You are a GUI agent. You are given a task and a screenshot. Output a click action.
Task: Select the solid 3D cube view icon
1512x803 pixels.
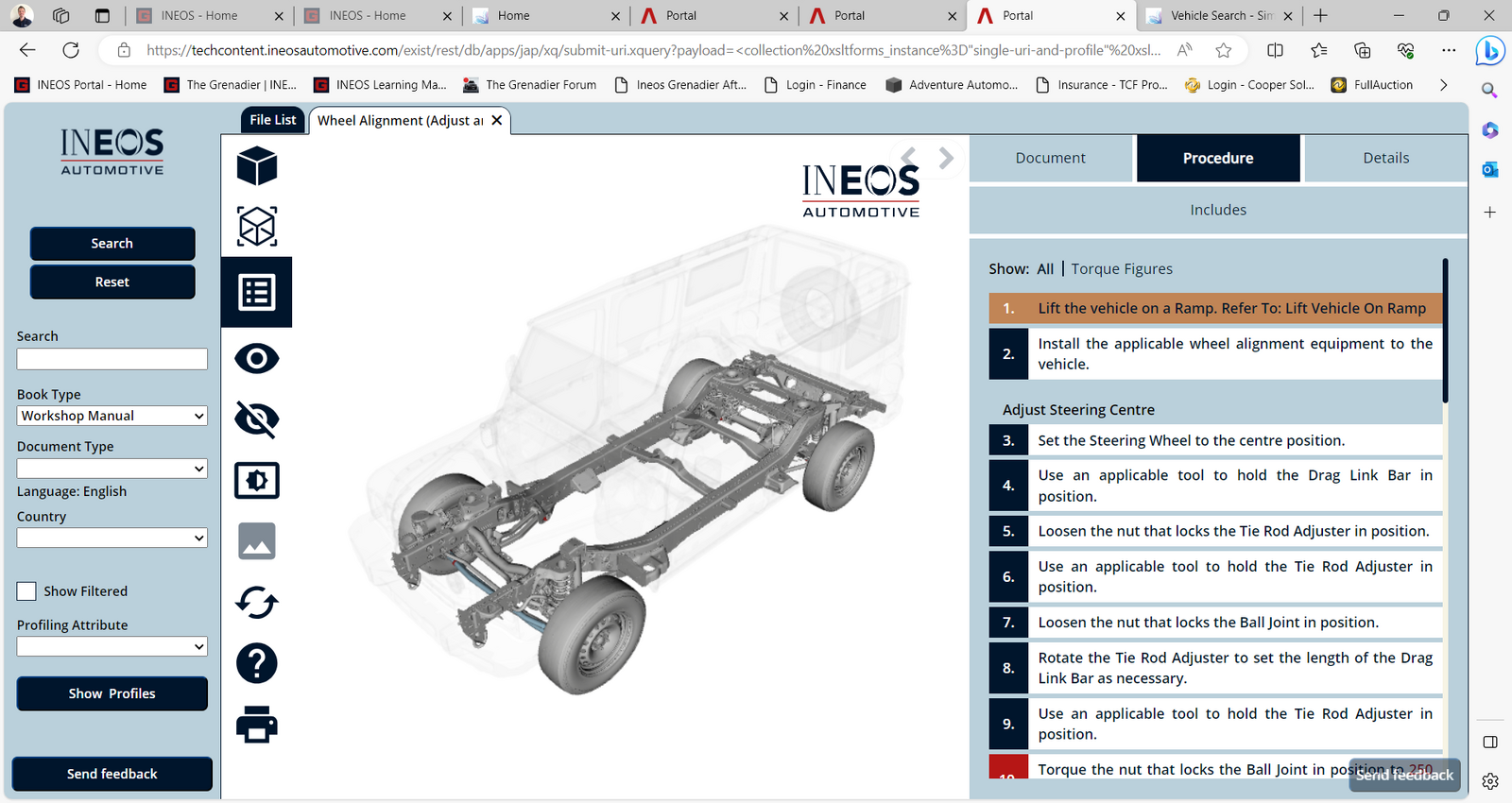pos(257,166)
